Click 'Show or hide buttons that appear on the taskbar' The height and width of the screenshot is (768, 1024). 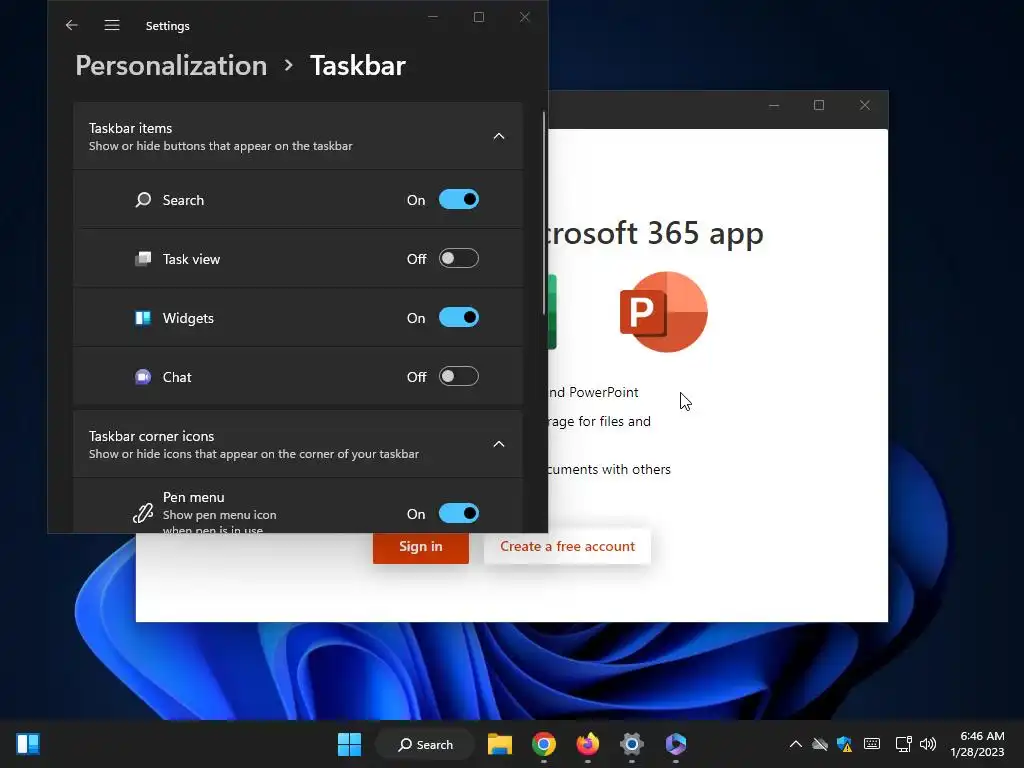coord(221,146)
